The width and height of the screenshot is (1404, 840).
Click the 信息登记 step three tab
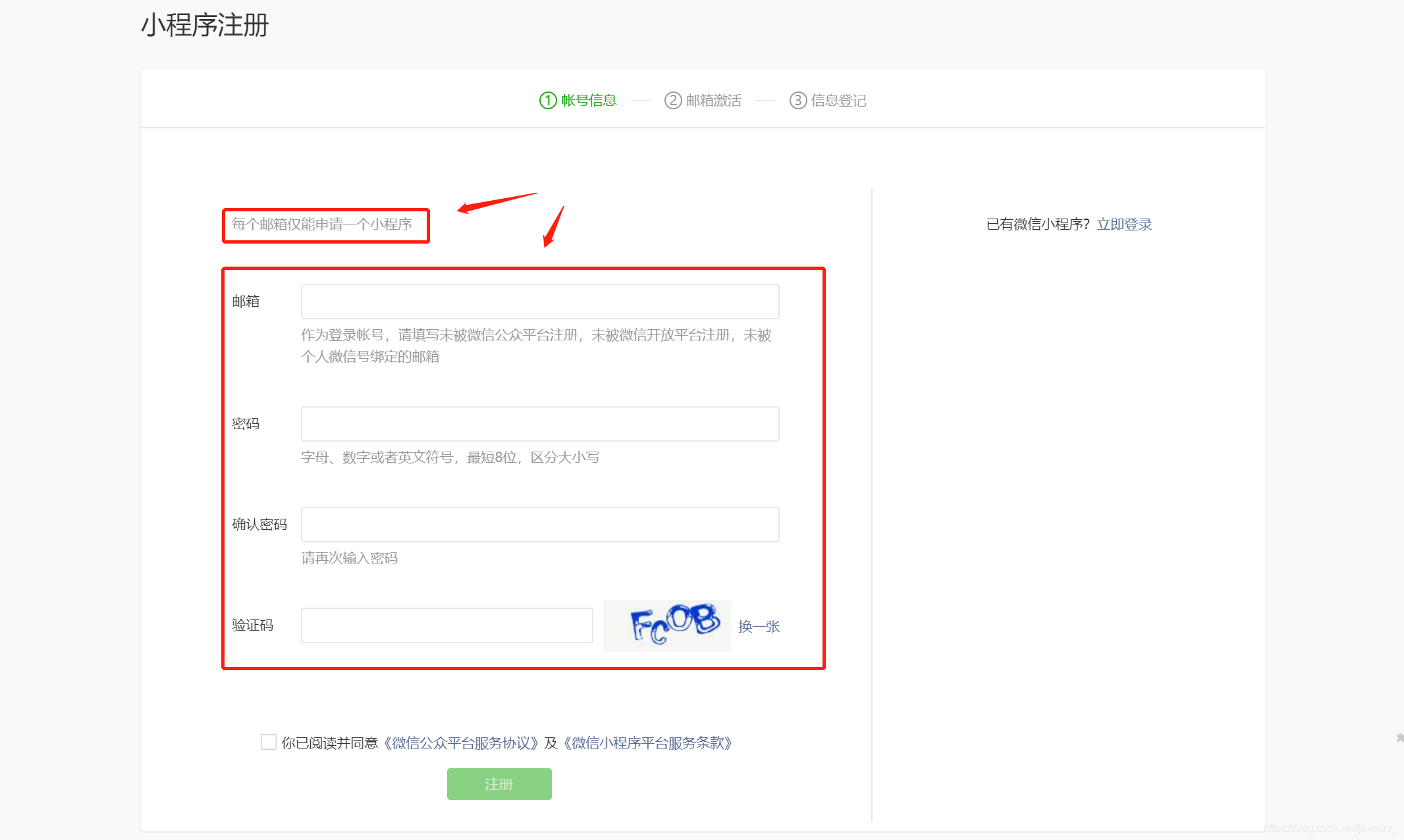[x=828, y=100]
